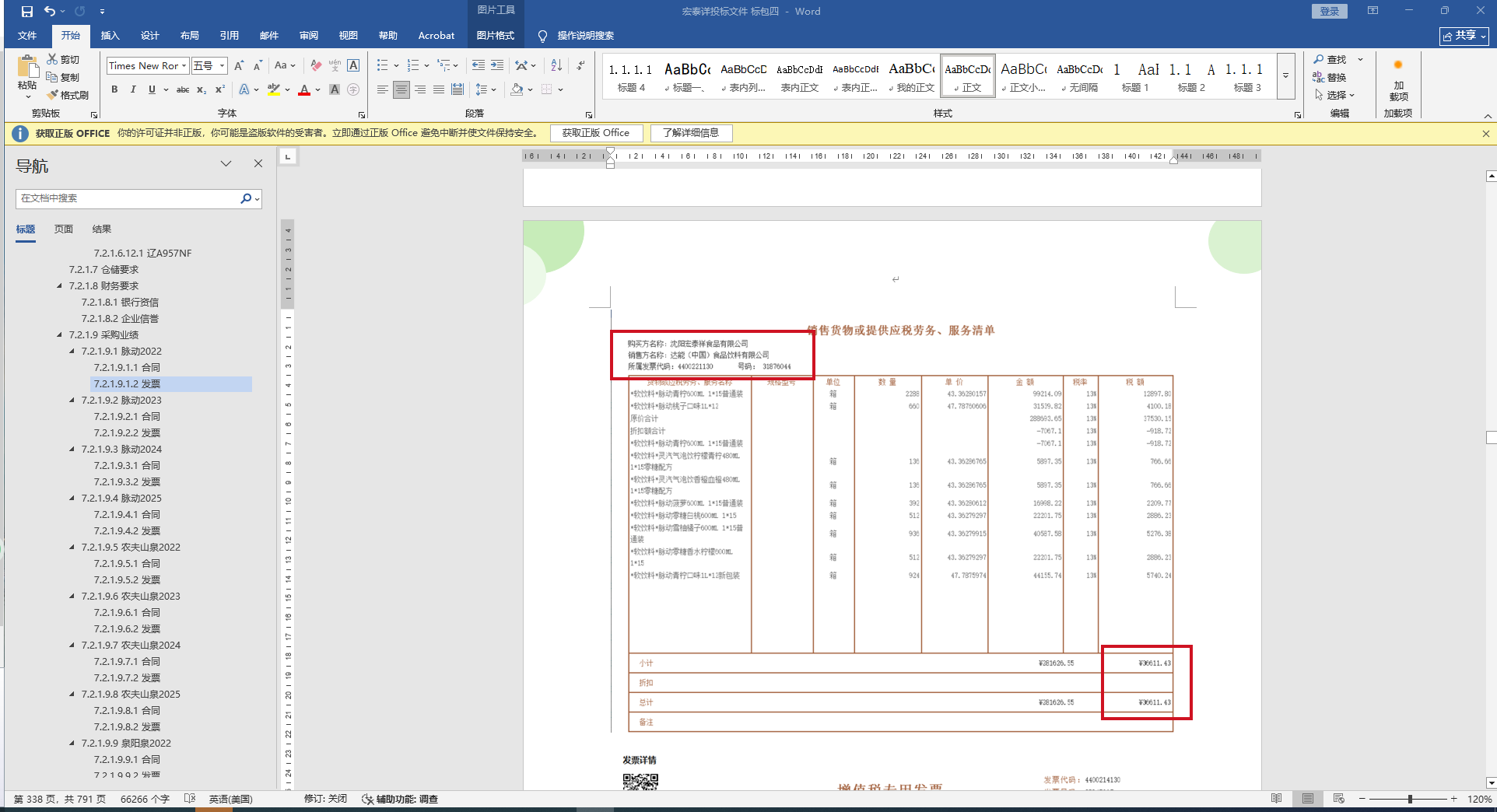Click the increase indent icon
Screen dimensions: 1497x812
coord(497,65)
